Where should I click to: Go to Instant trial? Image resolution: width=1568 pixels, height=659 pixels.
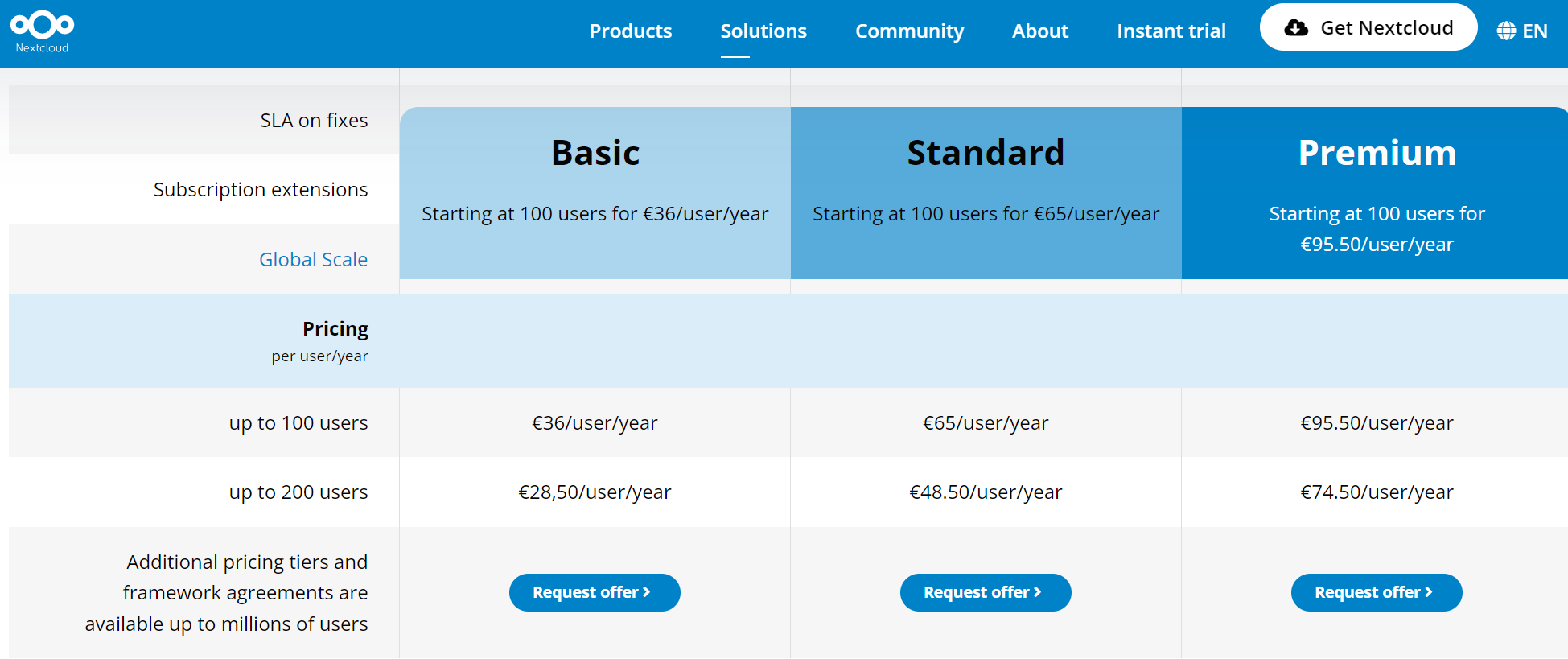point(1171,31)
